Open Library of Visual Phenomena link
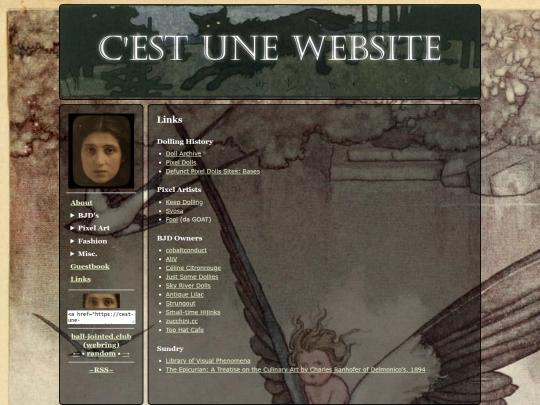This screenshot has height=405, width=540. pos(208,361)
